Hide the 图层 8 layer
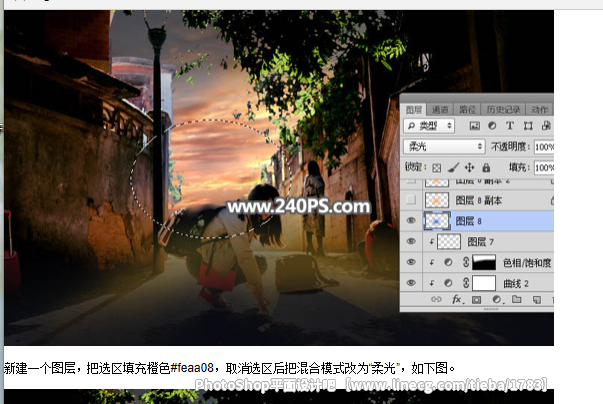603x404 pixels. coord(411,220)
